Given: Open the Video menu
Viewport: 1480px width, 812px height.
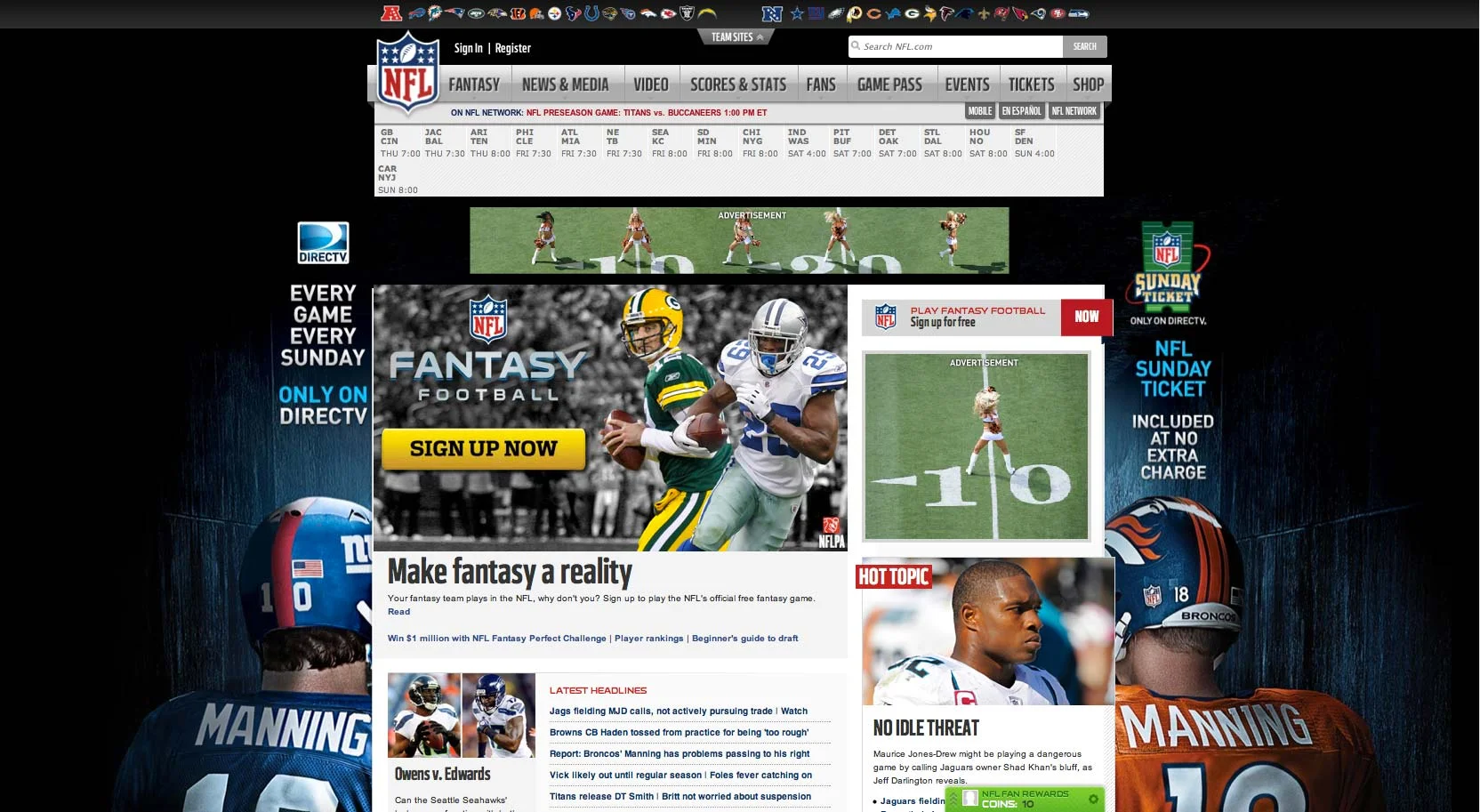Looking at the screenshot, I should point(651,84).
